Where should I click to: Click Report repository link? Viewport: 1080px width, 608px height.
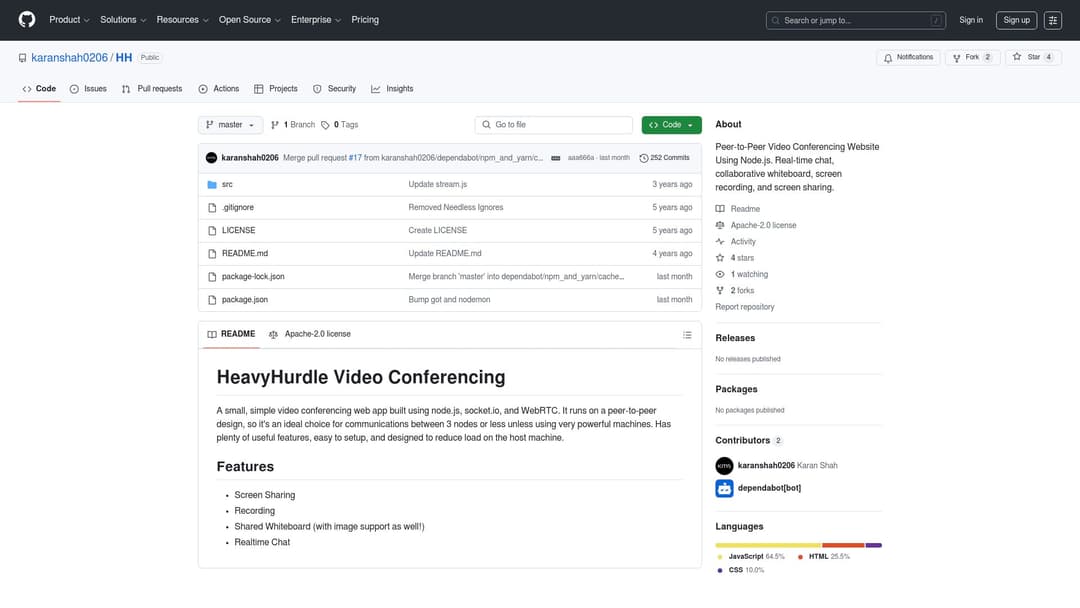745,307
